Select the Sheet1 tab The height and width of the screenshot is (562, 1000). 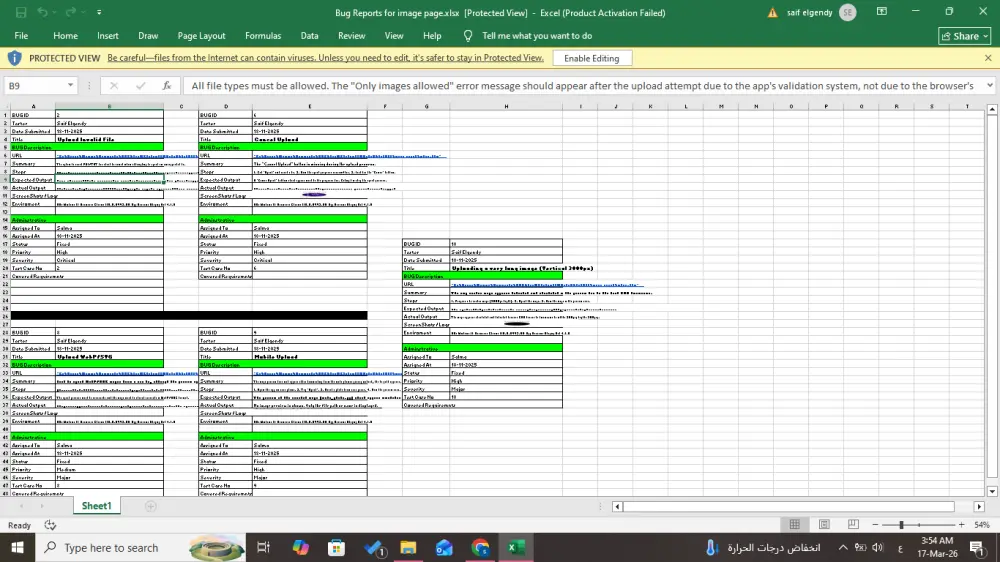click(x=96, y=506)
